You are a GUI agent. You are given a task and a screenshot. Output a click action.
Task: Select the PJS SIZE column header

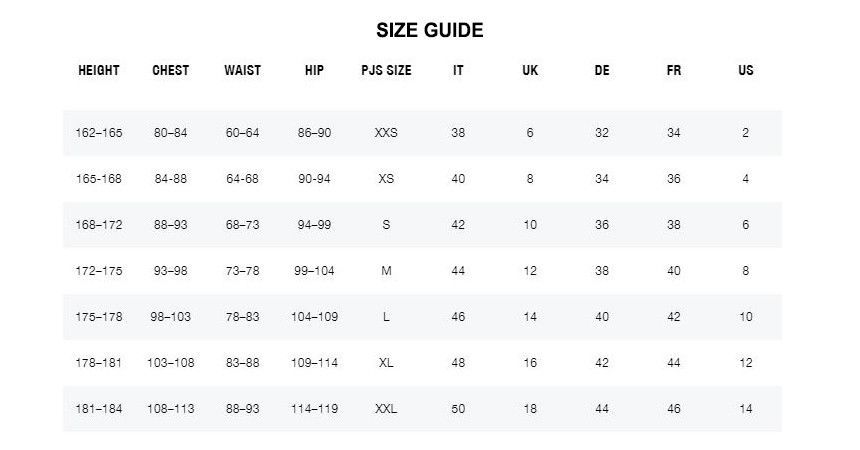[386, 71]
